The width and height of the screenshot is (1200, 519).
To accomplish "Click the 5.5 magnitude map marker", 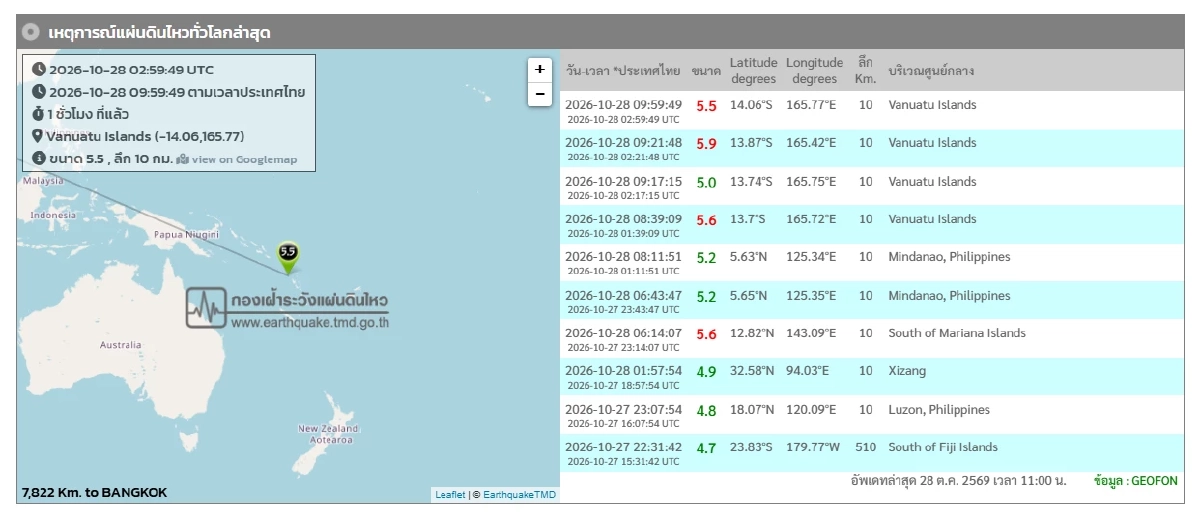I will click(x=288, y=256).
